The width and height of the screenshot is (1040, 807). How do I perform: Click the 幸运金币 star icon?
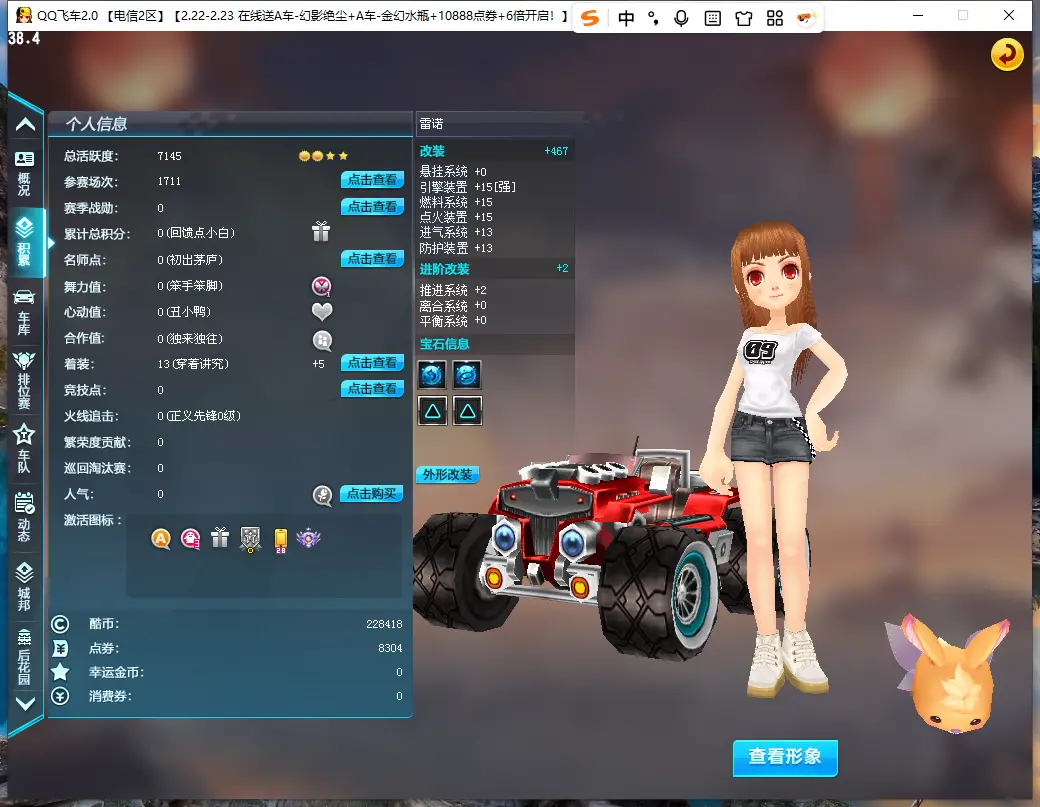[60, 672]
